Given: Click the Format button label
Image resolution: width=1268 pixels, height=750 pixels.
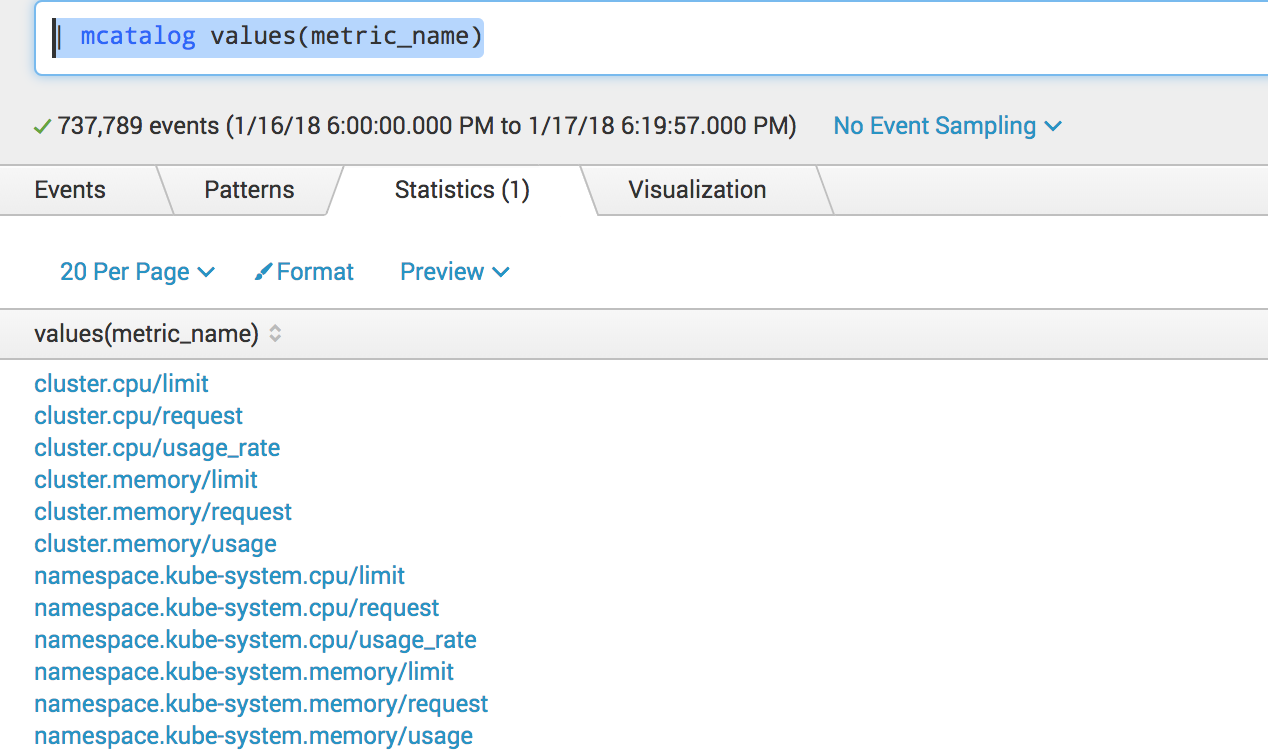Looking at the screenshot, I should point(315,272).
